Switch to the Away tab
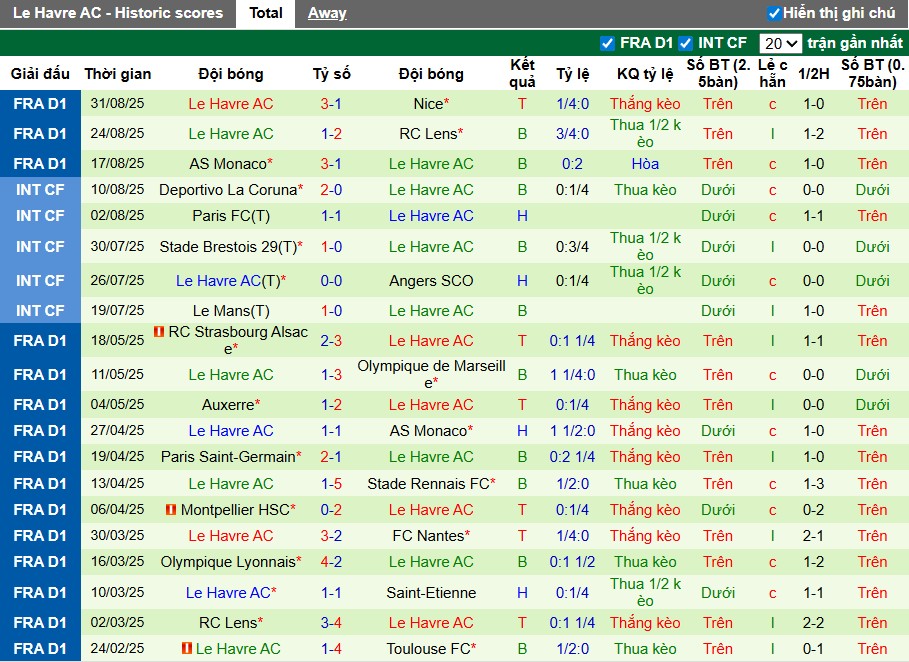909x662 pixels. (x=327, y=13)
